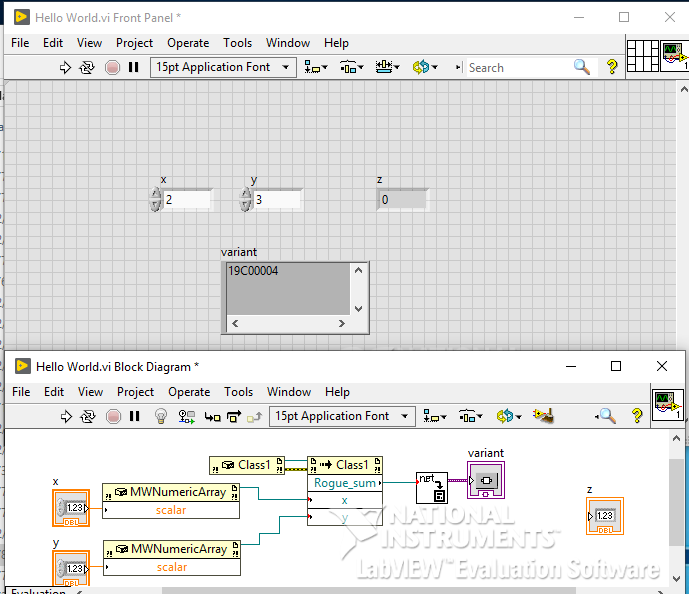Open Front Panel Help menu
Viewport: 689px width, 594px height.
click(x=336, y=43)
